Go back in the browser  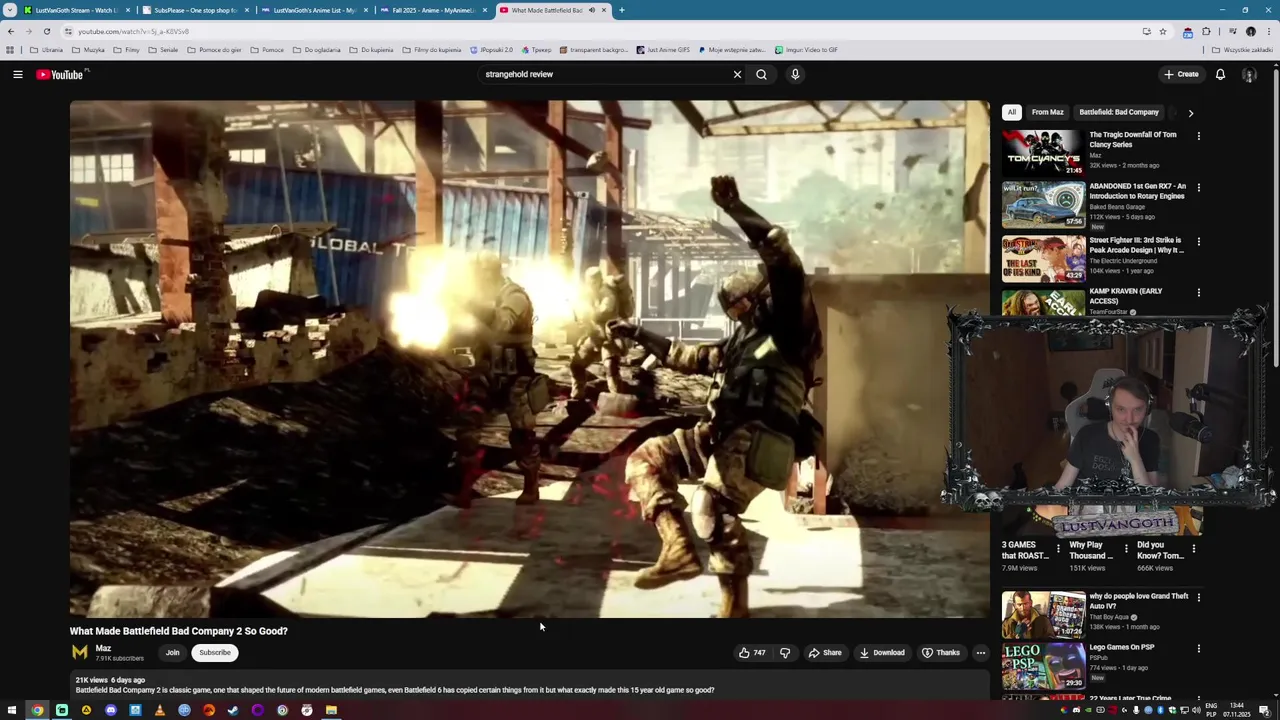click(11, 31)
